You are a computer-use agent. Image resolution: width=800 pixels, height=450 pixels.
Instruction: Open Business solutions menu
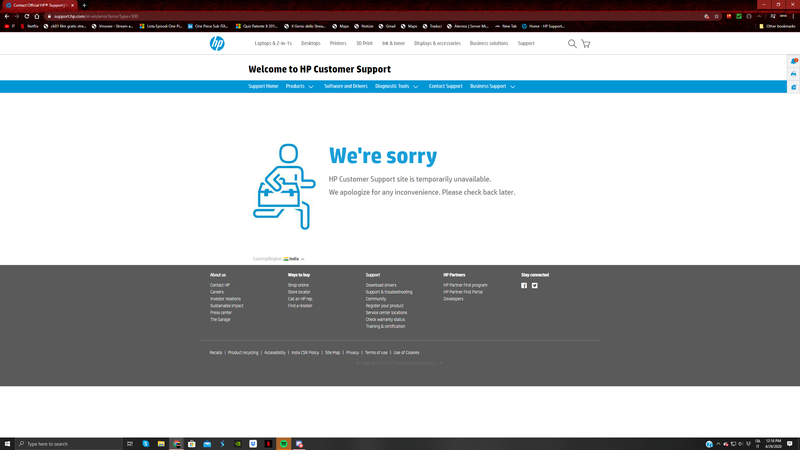click(x=489, y=43)
